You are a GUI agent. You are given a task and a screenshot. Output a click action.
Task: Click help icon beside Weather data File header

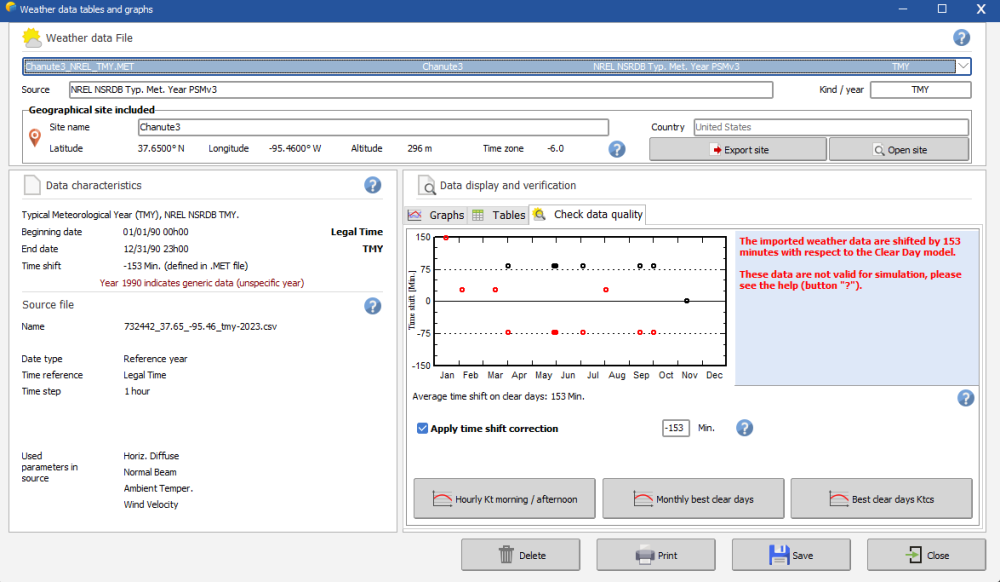click(961, 38)
